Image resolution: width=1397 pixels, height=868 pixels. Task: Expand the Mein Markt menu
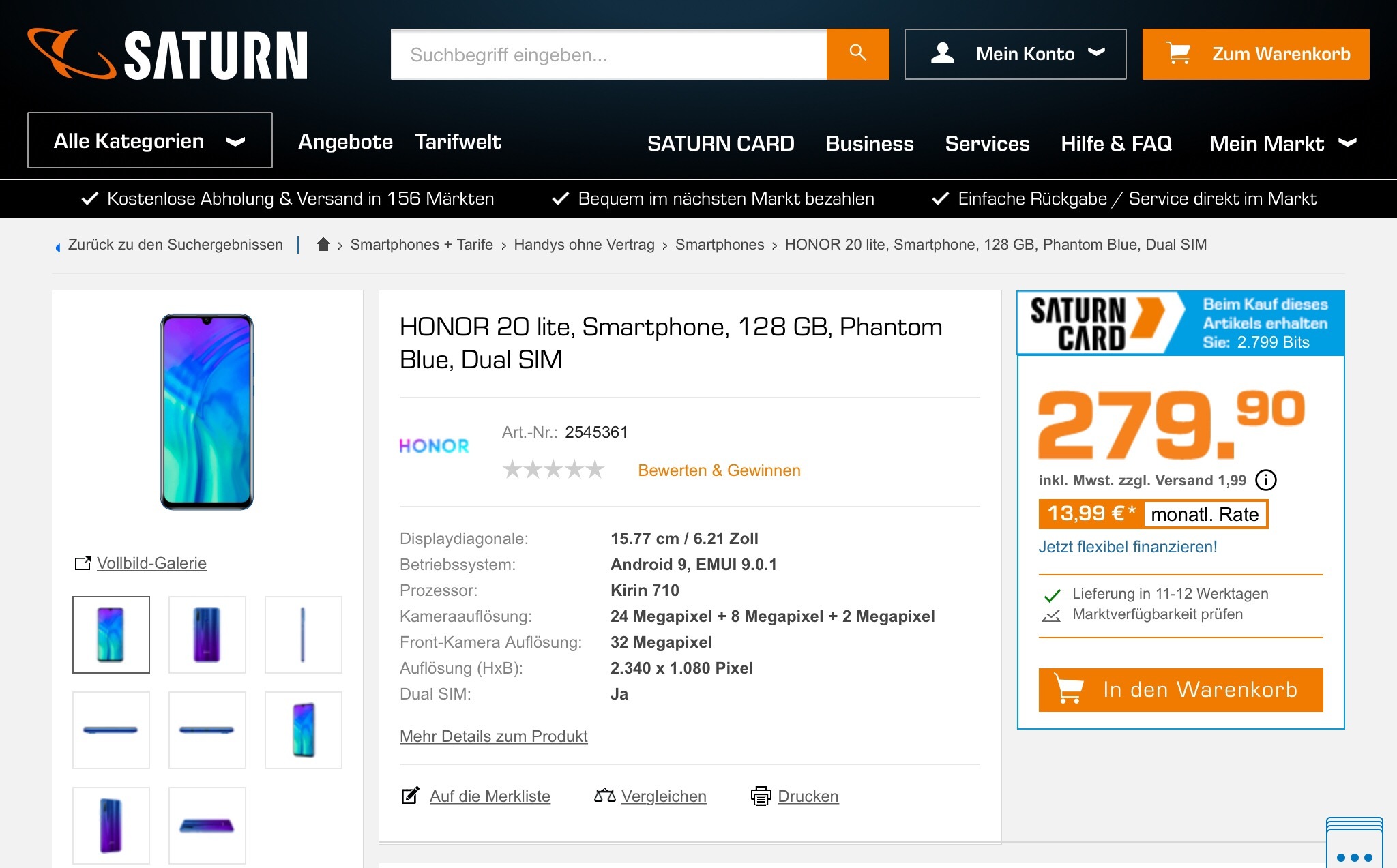coord(1282,143)
